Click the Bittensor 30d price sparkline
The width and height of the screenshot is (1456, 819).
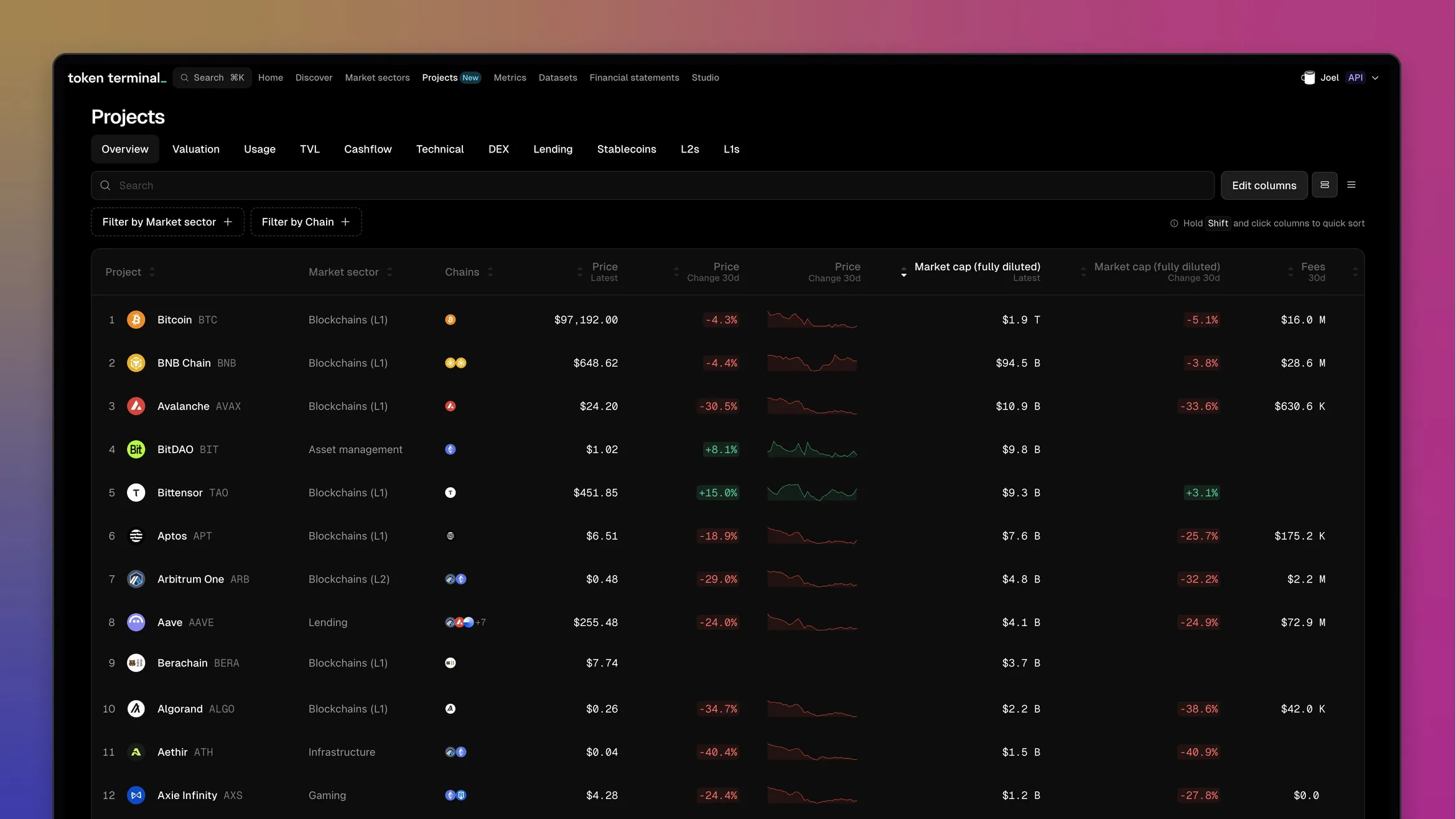(812, 493)
